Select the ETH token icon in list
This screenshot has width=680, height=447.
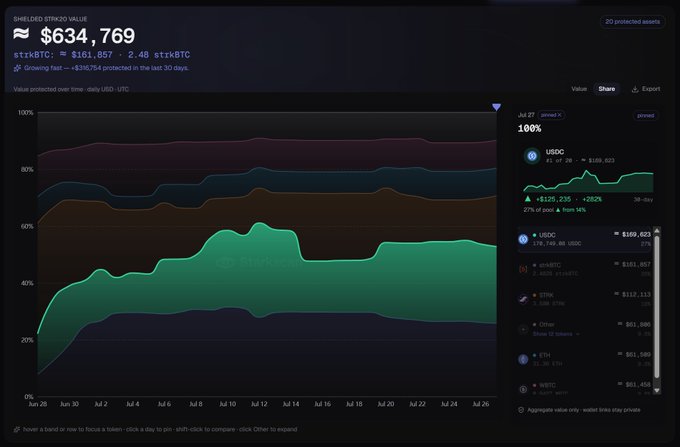pyautogui.click(x=523, y=359)
